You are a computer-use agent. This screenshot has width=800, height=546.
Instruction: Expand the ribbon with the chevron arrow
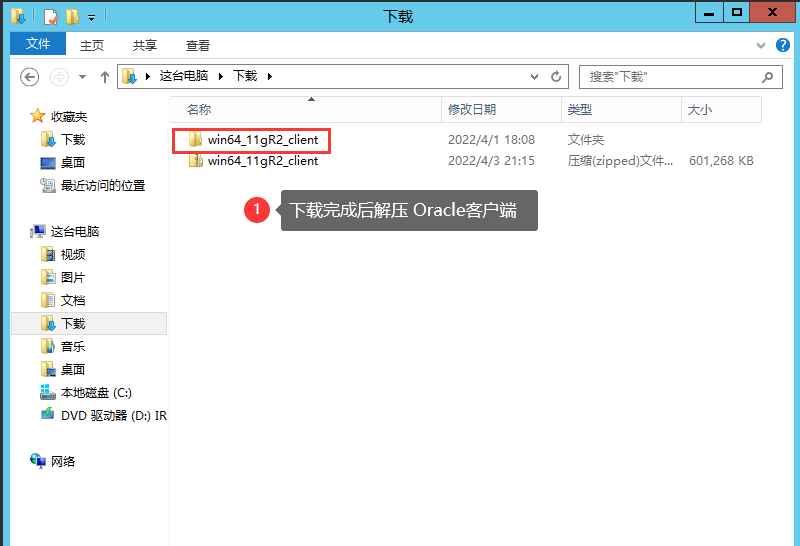[761, 45]
